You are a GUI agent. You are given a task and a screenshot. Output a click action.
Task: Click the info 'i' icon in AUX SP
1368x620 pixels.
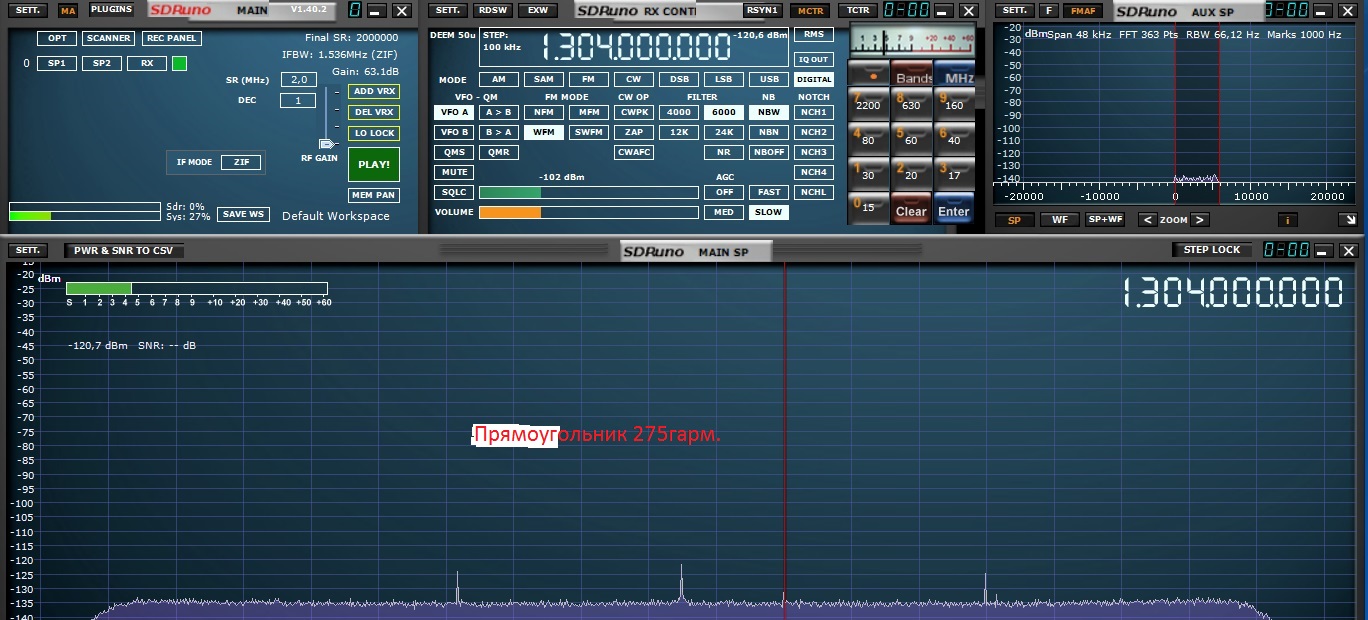tap(1289, 220)
